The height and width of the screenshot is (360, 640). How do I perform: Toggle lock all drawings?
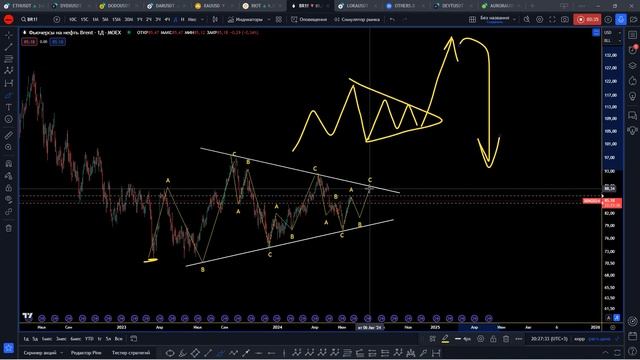9,188
